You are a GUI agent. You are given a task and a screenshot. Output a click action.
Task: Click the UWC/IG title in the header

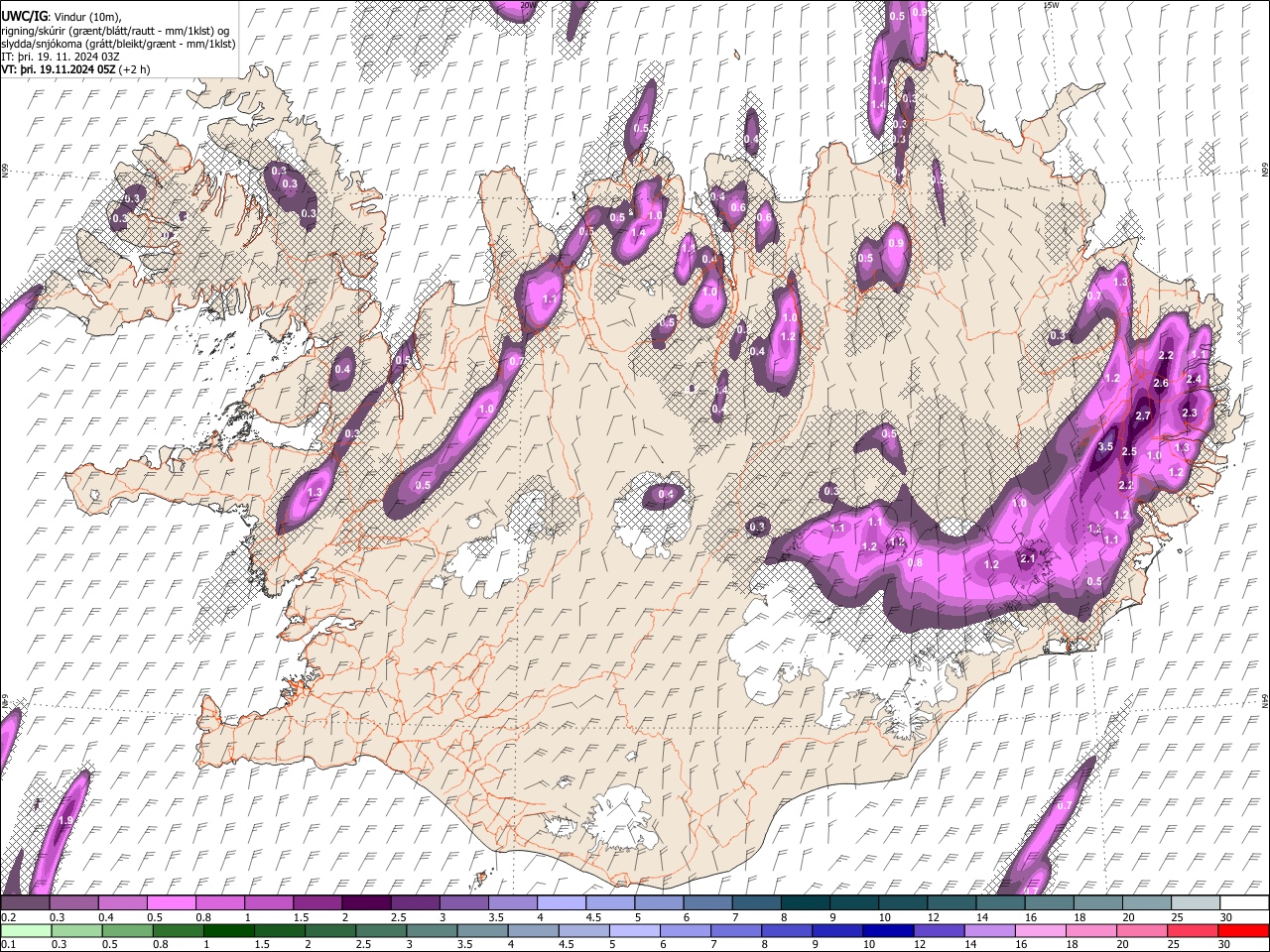pos(24,16)
